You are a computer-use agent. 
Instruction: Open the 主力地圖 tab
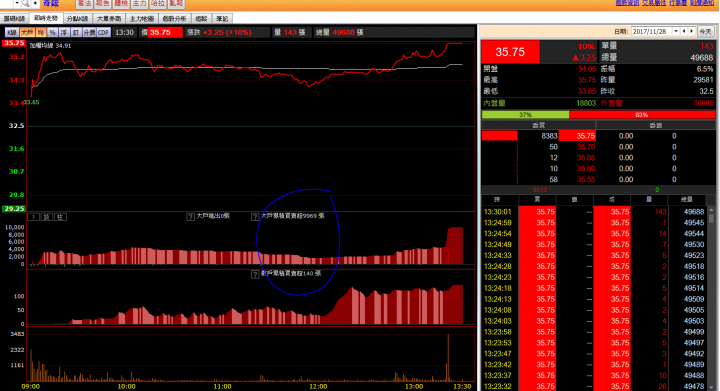[142, 19]
